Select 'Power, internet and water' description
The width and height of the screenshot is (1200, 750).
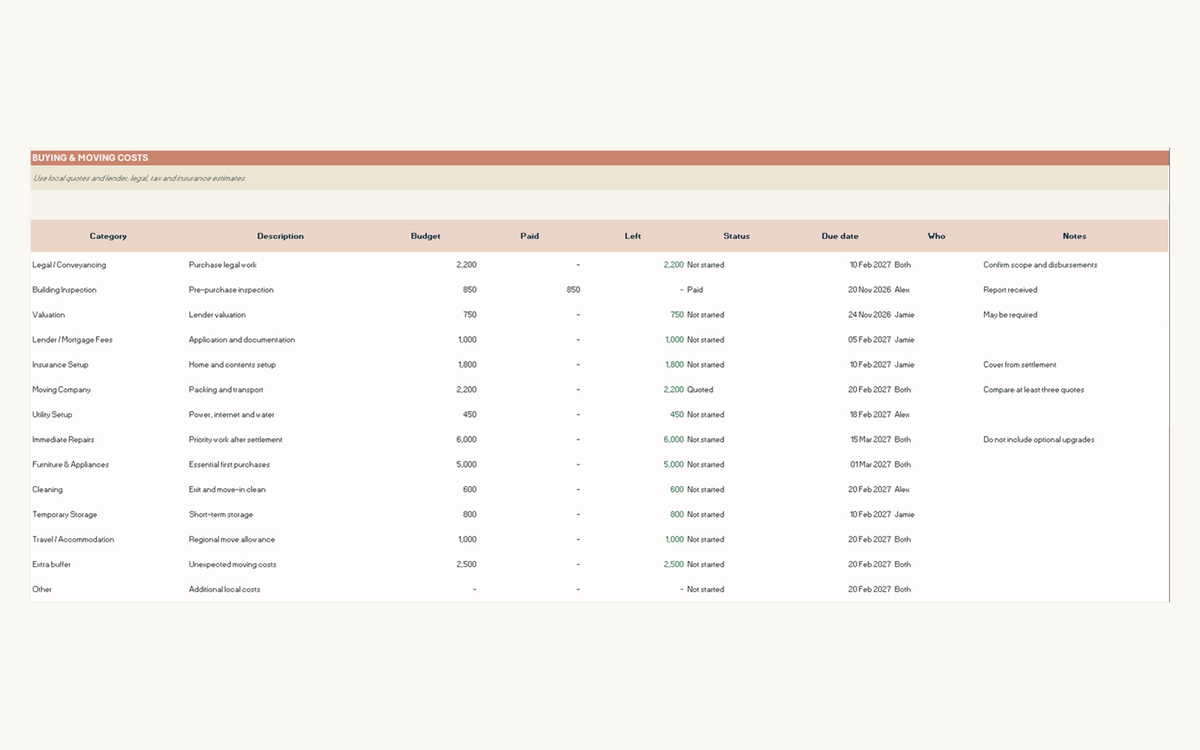(x=231, y=415)
